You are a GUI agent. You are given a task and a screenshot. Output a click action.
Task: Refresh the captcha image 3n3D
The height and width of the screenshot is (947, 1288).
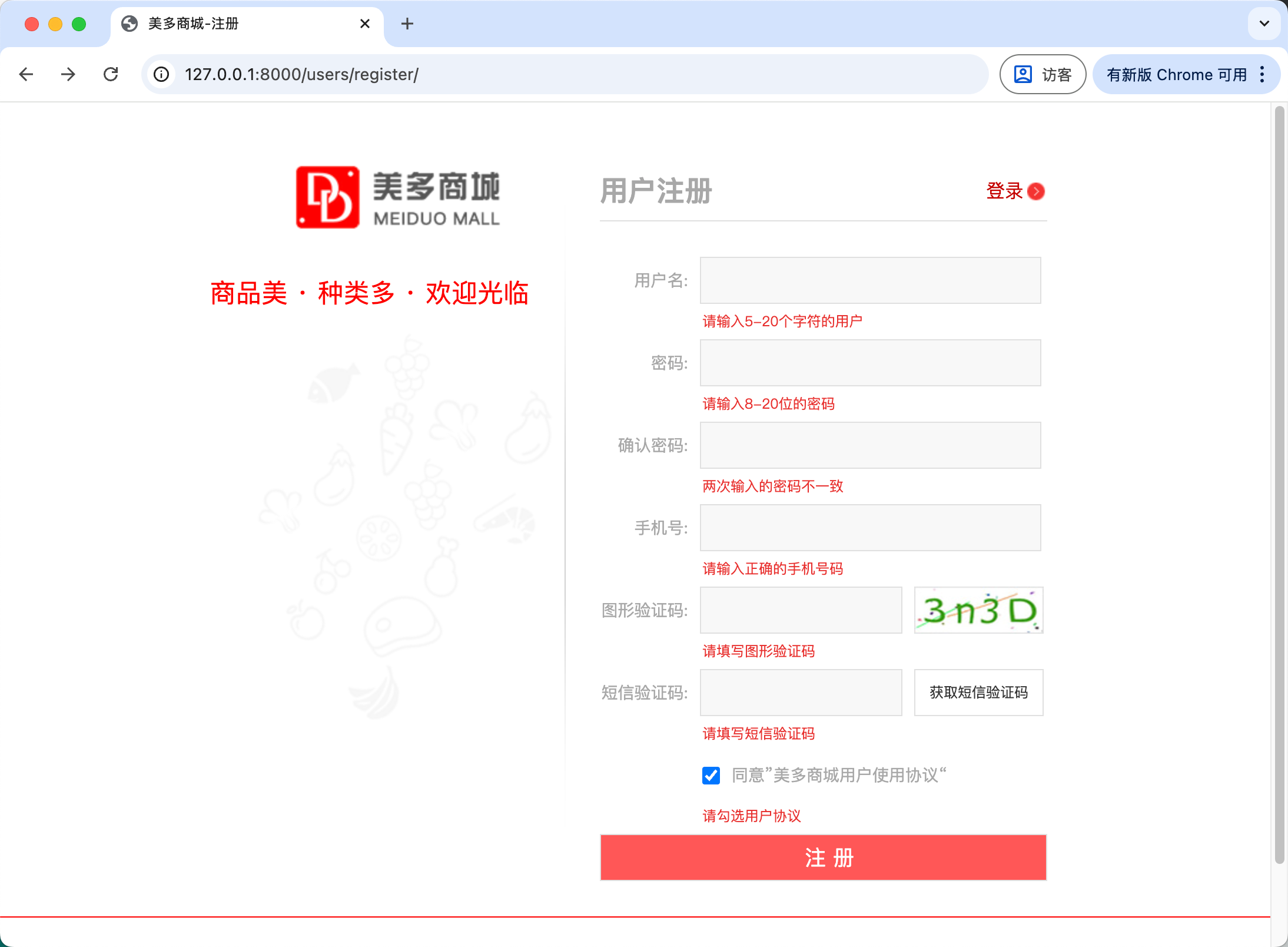pos(978,610)
